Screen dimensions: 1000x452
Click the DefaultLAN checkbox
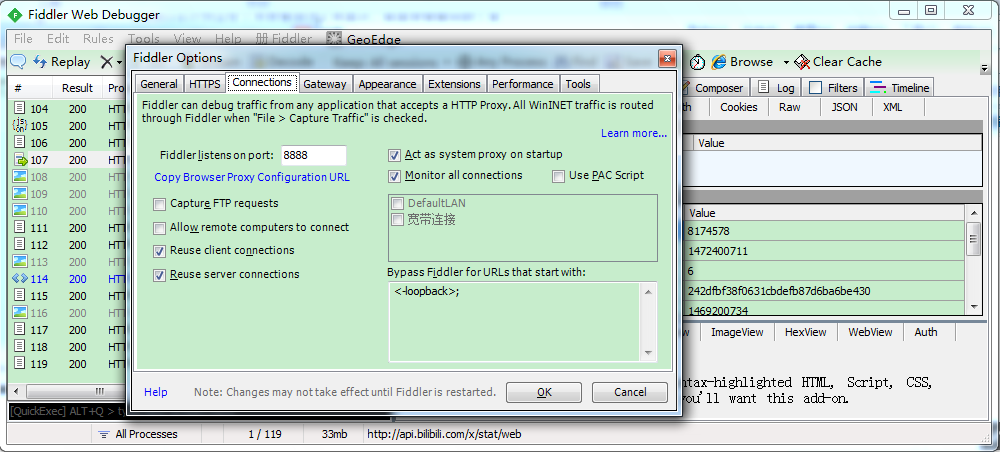[x=397, y=203]
